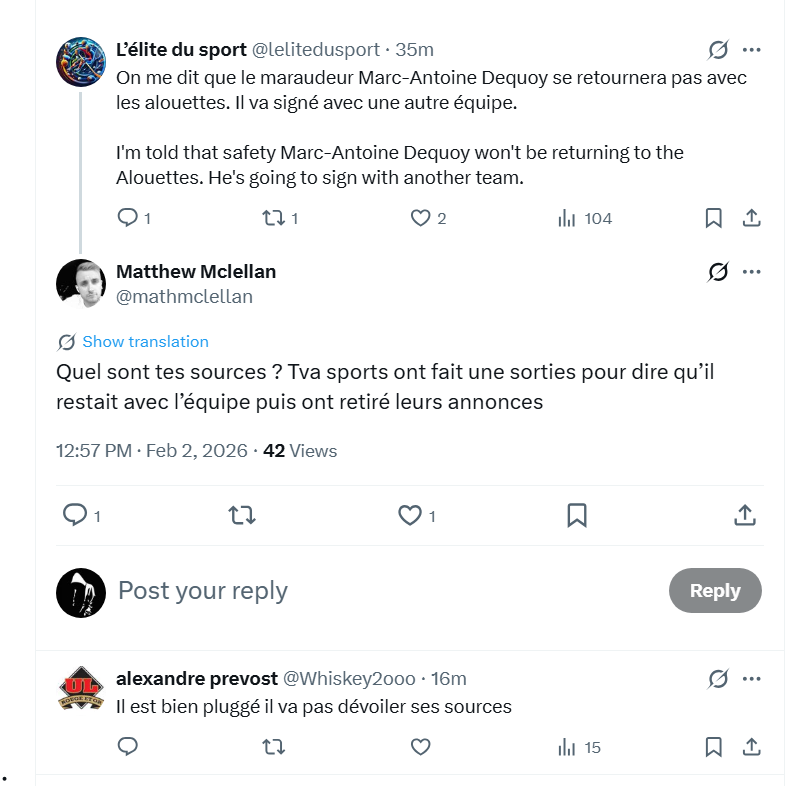Screen dimensions: 787x786
Task: Focus the Post your reply field
Action: pos(380,591)
